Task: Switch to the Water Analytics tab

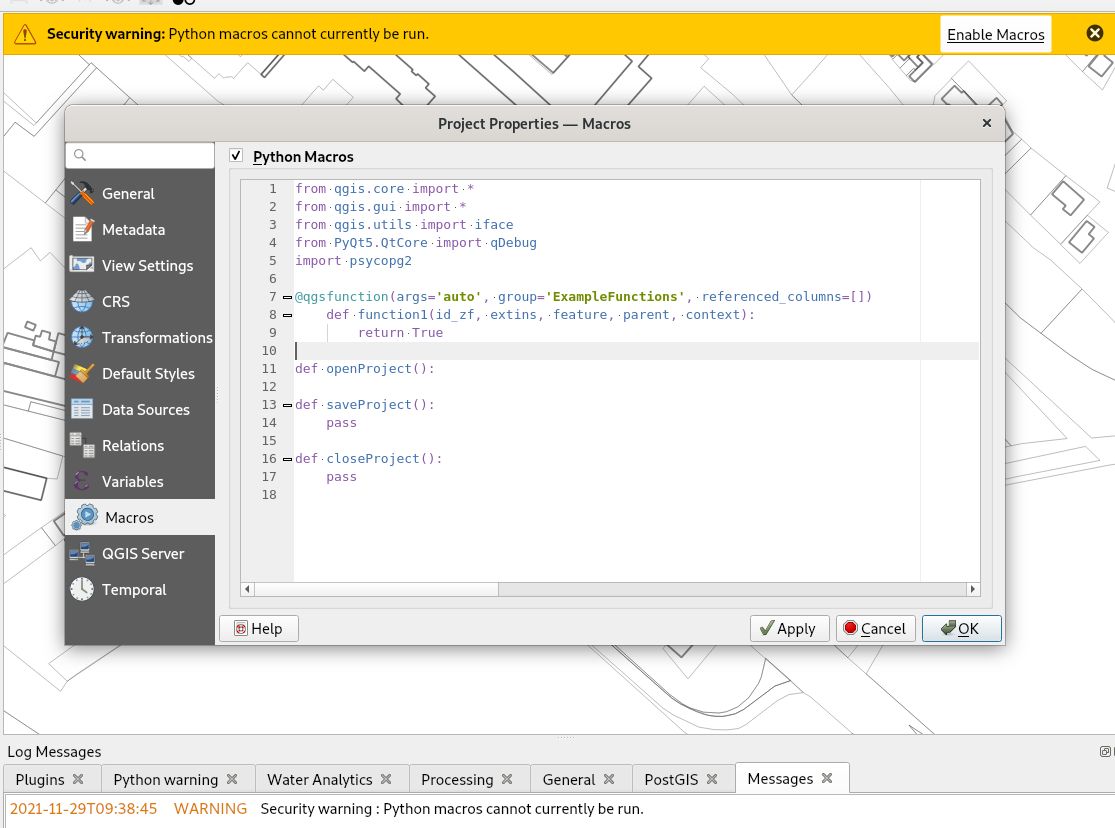Action: [319, 780]
